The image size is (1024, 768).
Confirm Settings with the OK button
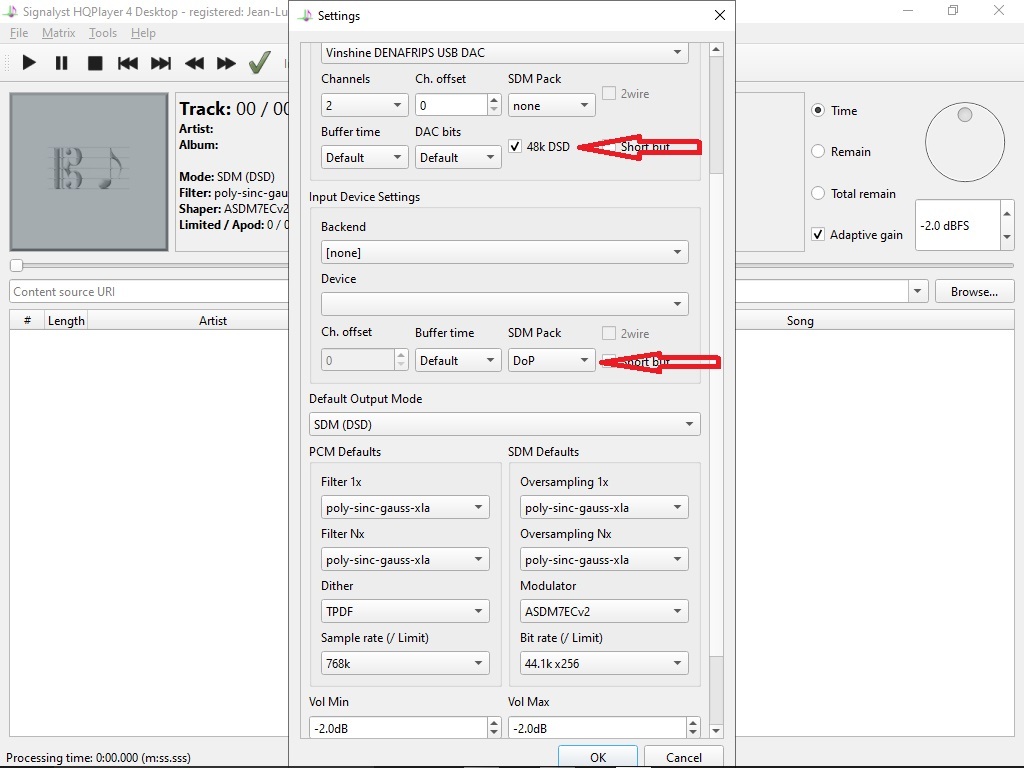pyautogui.click(x=598, y=757)
